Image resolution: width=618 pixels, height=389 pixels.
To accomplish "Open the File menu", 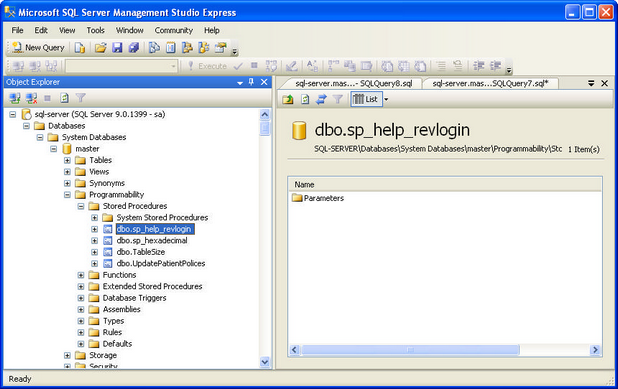I will click(17, 30).
